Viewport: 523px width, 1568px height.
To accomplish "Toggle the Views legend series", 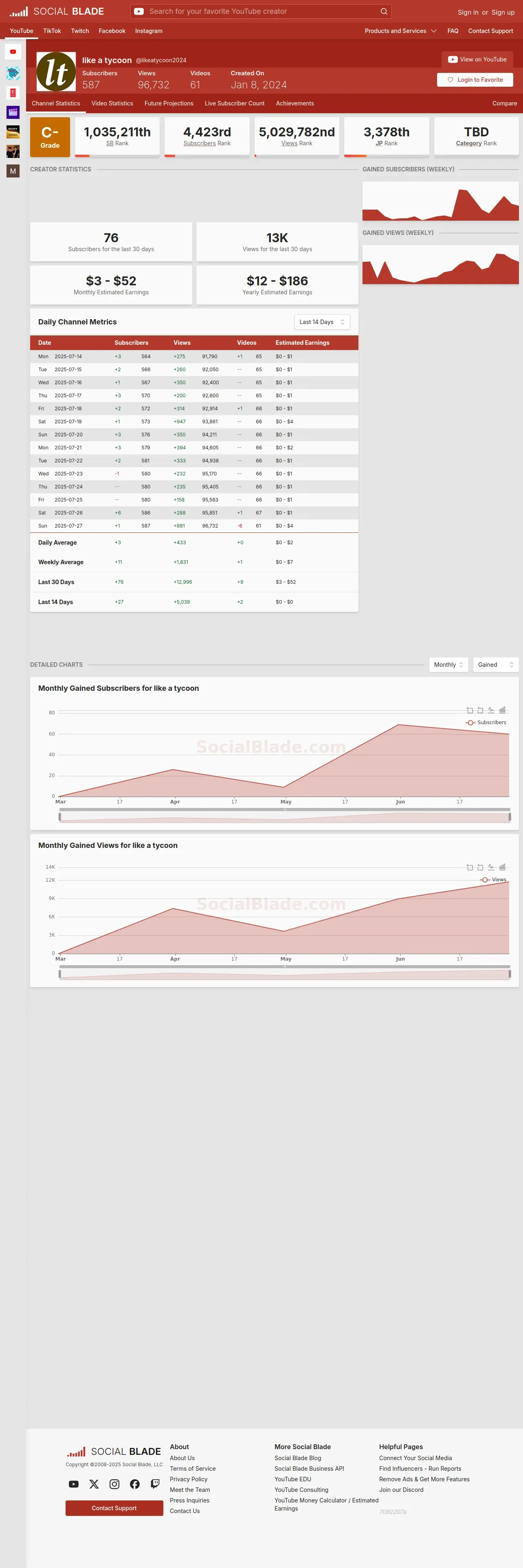I will click(x=493, y=880).
